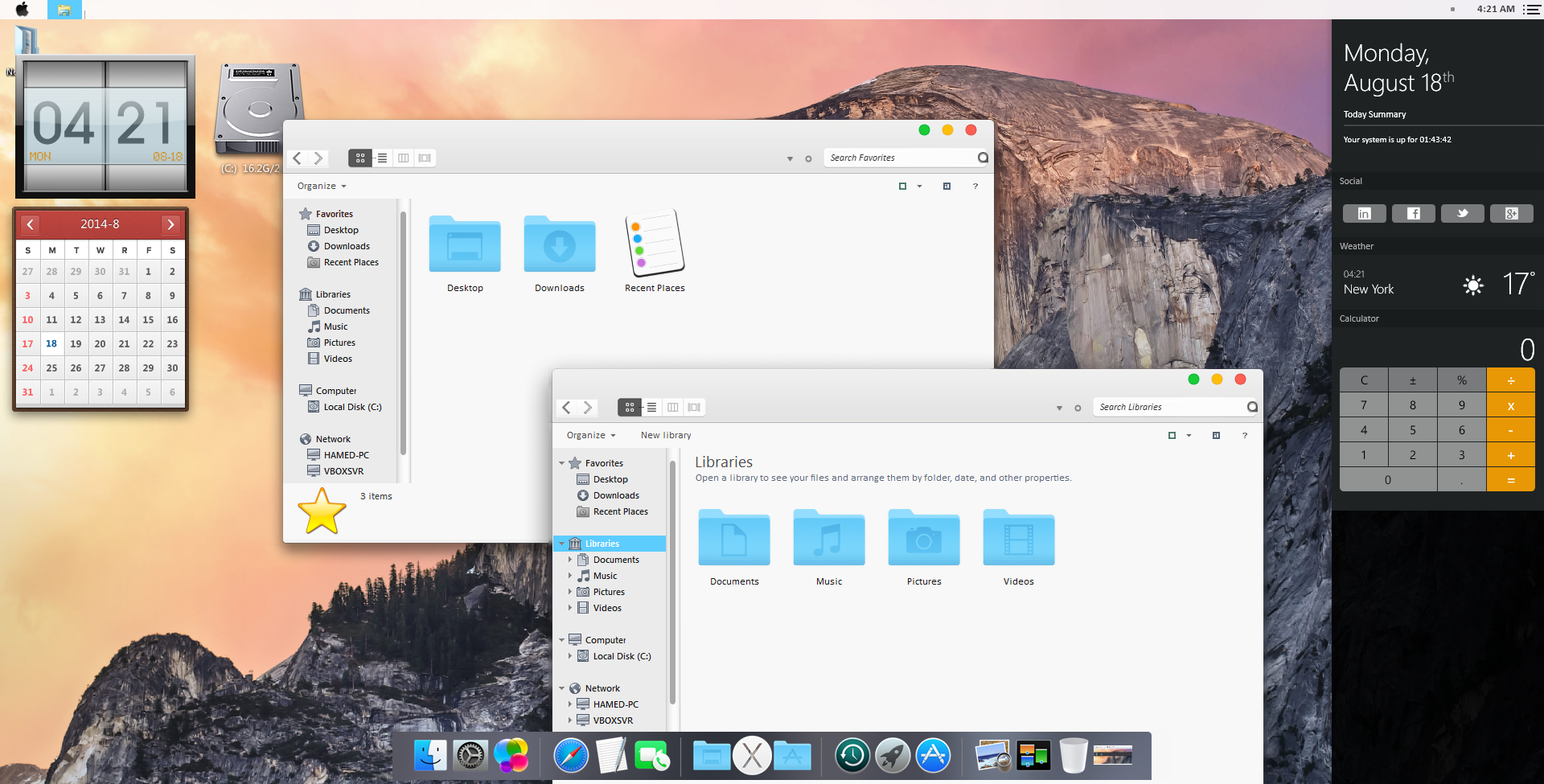1544x784 pixels.
Task: Launch Launchpad rocket icon in the dock
Action: coord(893,756)
